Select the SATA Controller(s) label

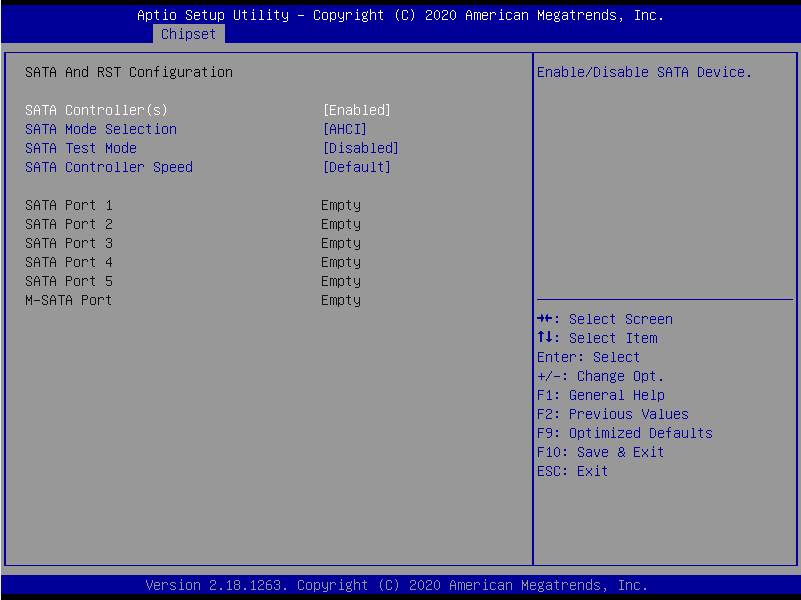click(96, 110)
